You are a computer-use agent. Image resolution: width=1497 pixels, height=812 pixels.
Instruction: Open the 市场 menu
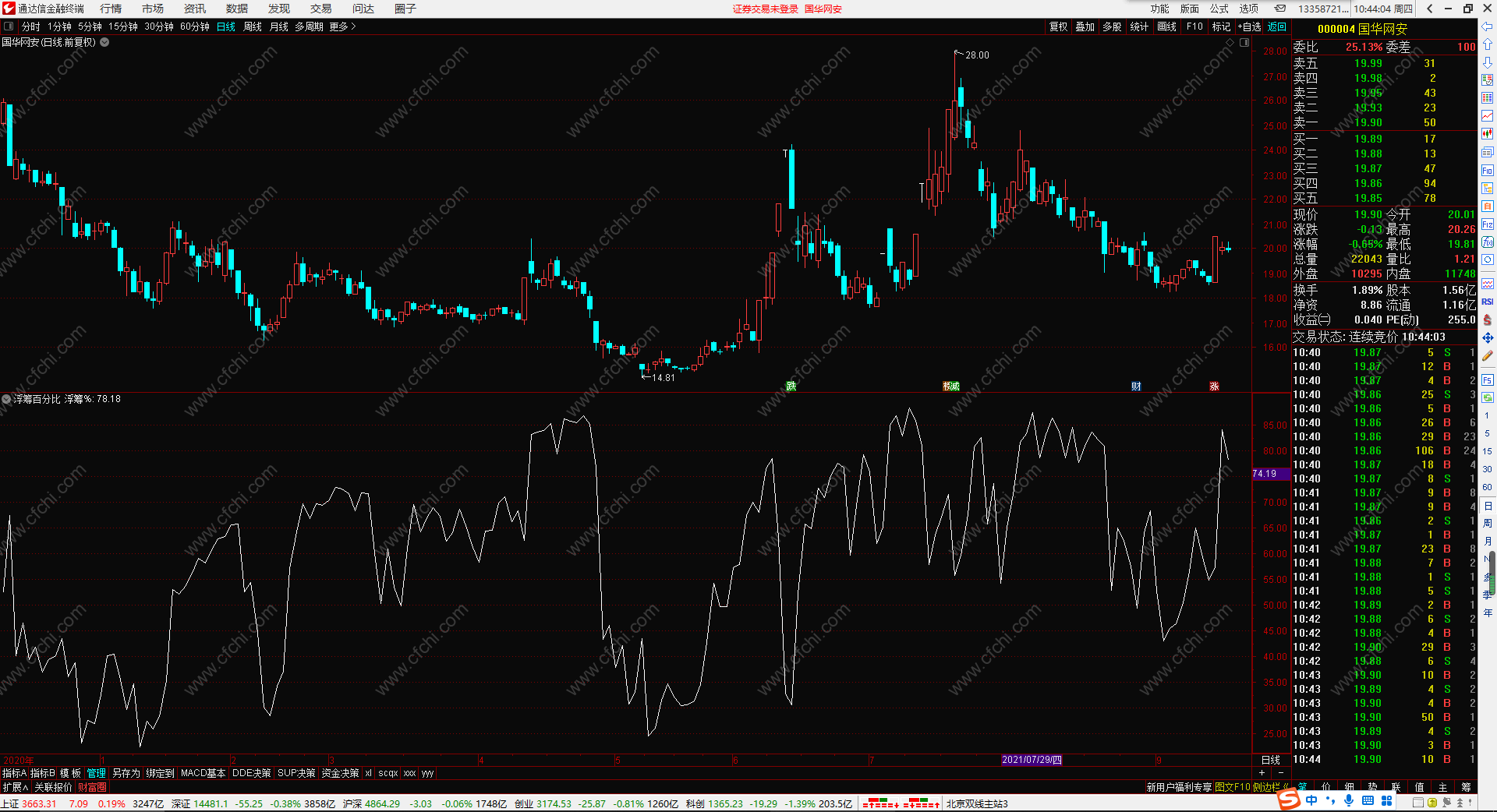pos(153,9)
